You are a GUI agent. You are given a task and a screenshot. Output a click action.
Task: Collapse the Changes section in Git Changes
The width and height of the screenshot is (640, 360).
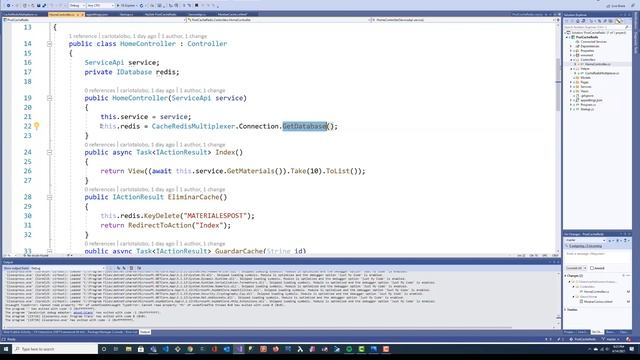(x=566, y=276)
